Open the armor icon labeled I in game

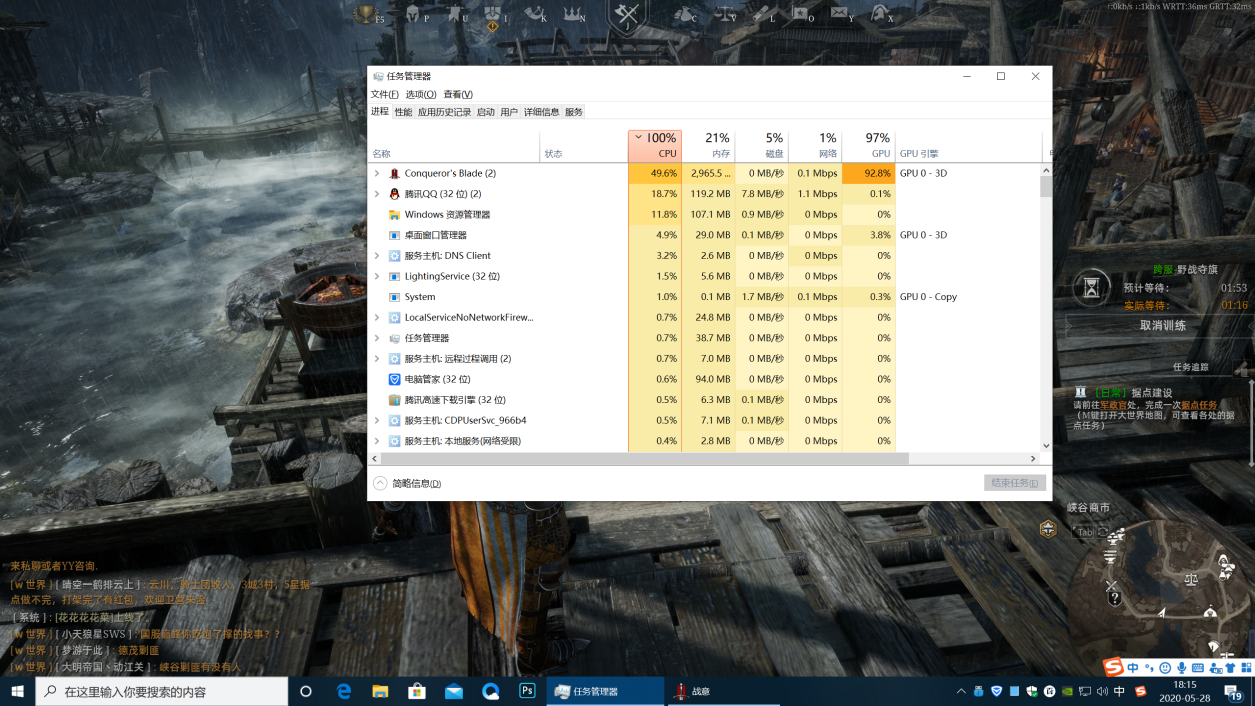[x=492, y=14]
